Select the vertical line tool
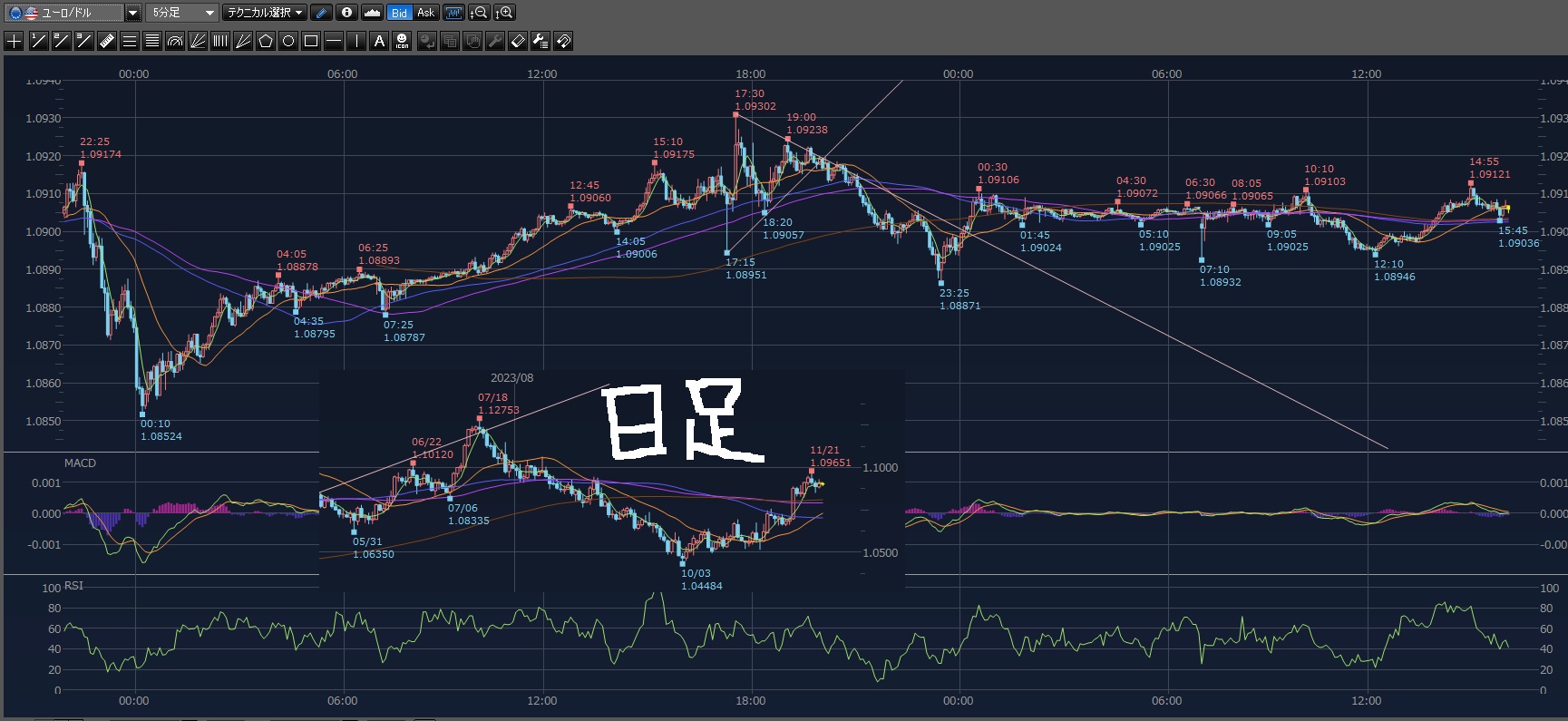1568x721 pixels. coord(356,41)
